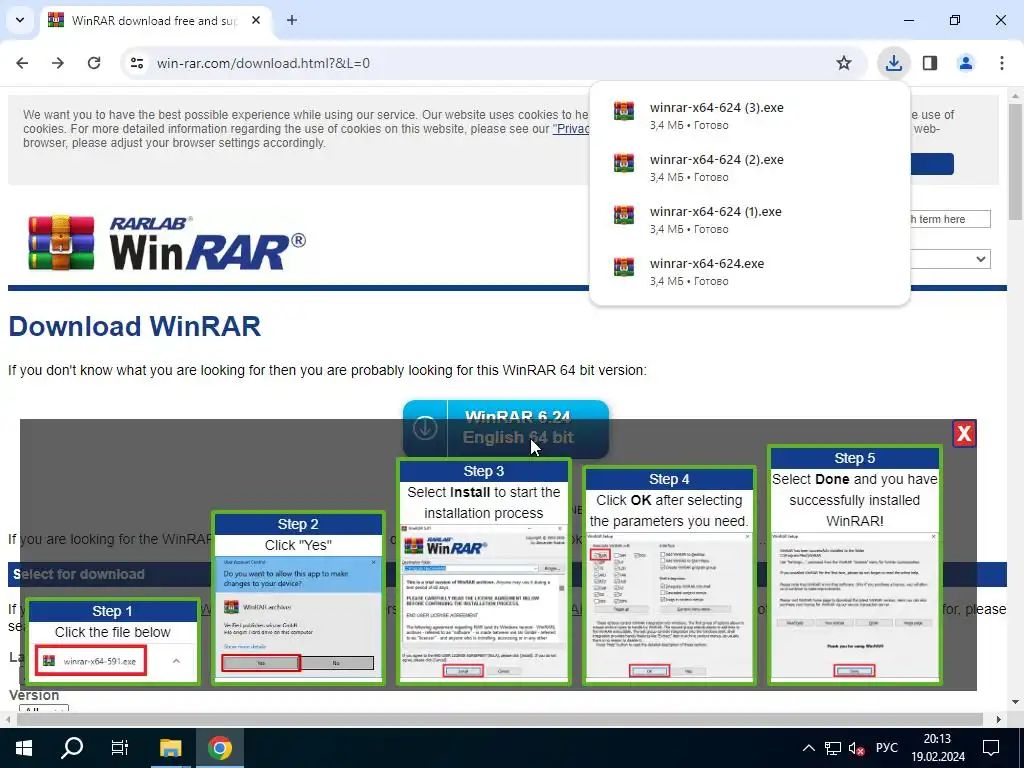Click the Step 5 Select Done thumbnail
The image size is (1024, 768).
(854, 565)
